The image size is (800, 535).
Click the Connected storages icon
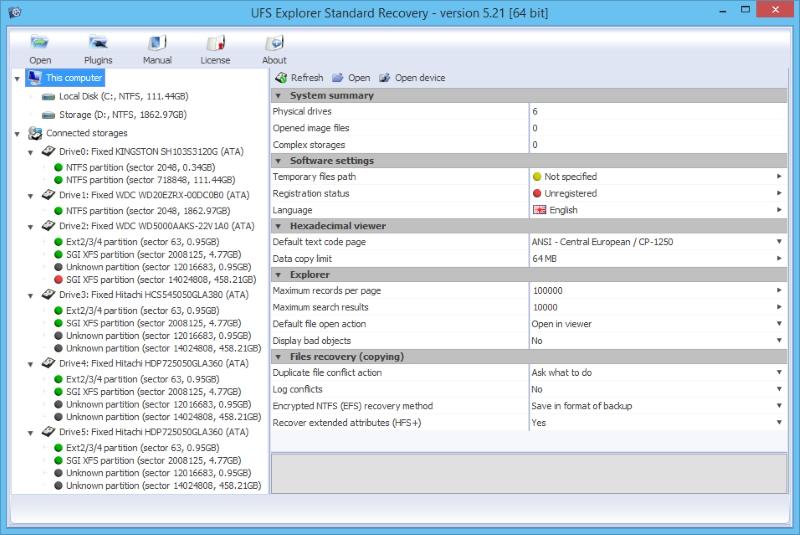pos(35,133)
